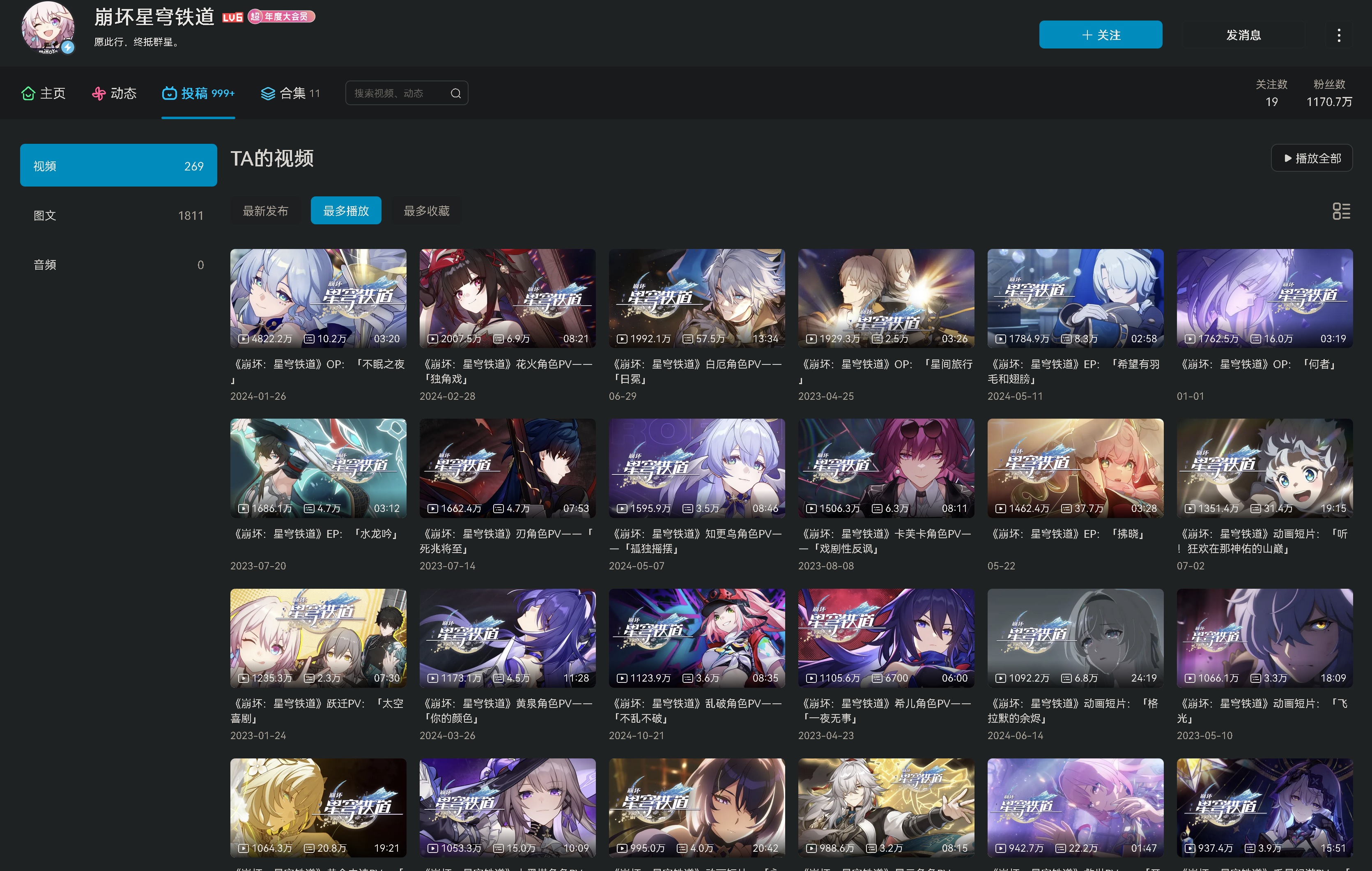Click the search magnifier icon
This screenshot has height=871, width=1372.
click(x=456, y=93)
